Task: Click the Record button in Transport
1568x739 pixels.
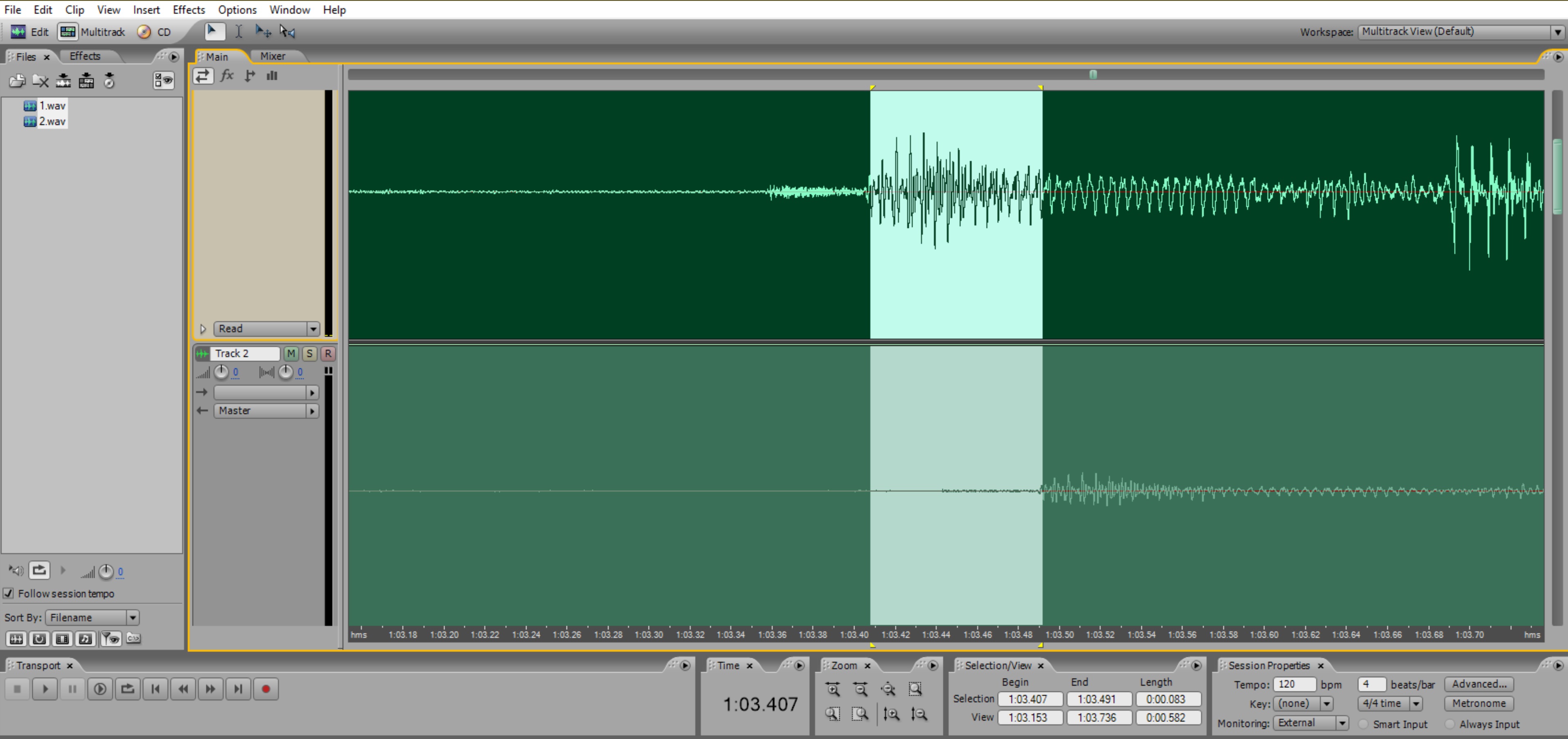Action: pyautogui.click(x=265, y=689)
